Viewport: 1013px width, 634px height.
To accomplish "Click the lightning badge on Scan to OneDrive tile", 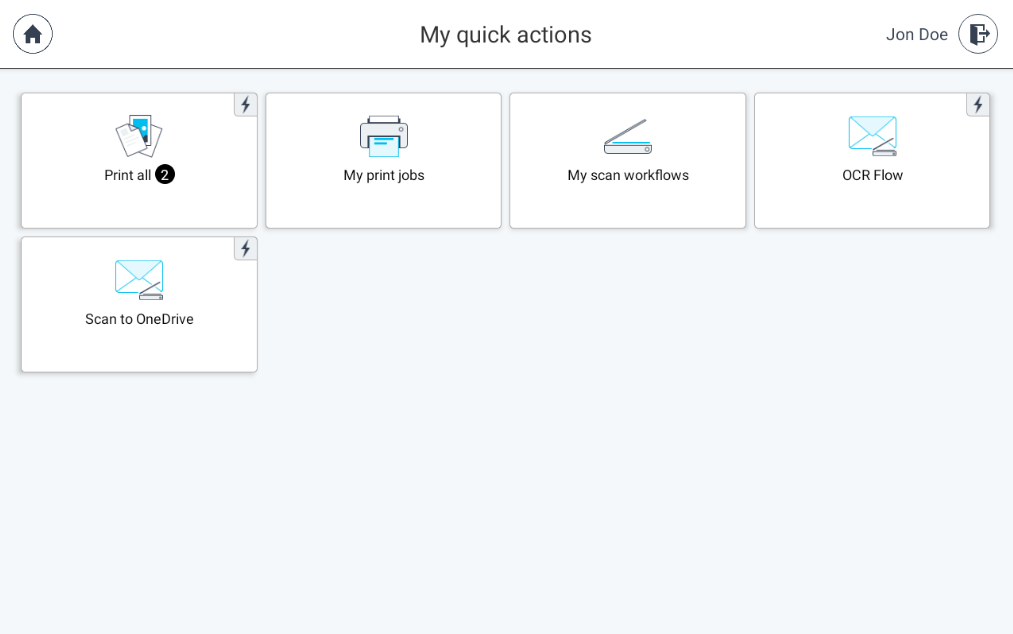I will [245, 248].
